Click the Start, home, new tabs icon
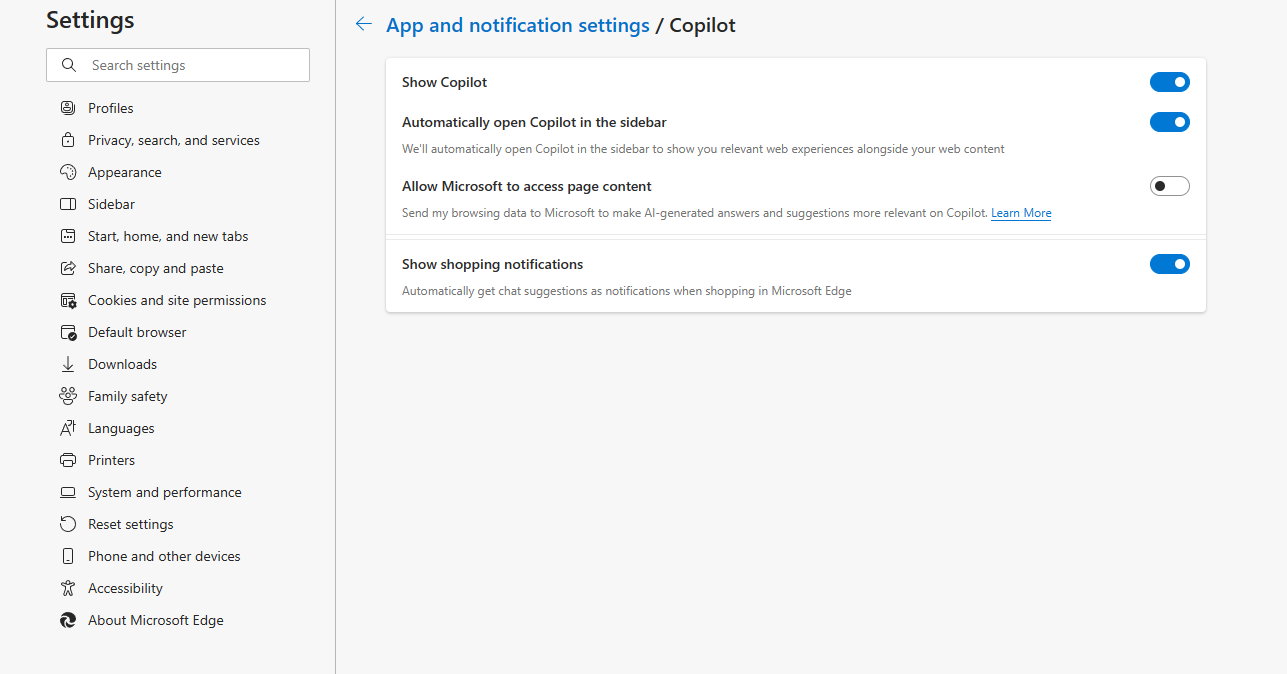The height and width of the screenshot is (674, 1287). (68, 236)
